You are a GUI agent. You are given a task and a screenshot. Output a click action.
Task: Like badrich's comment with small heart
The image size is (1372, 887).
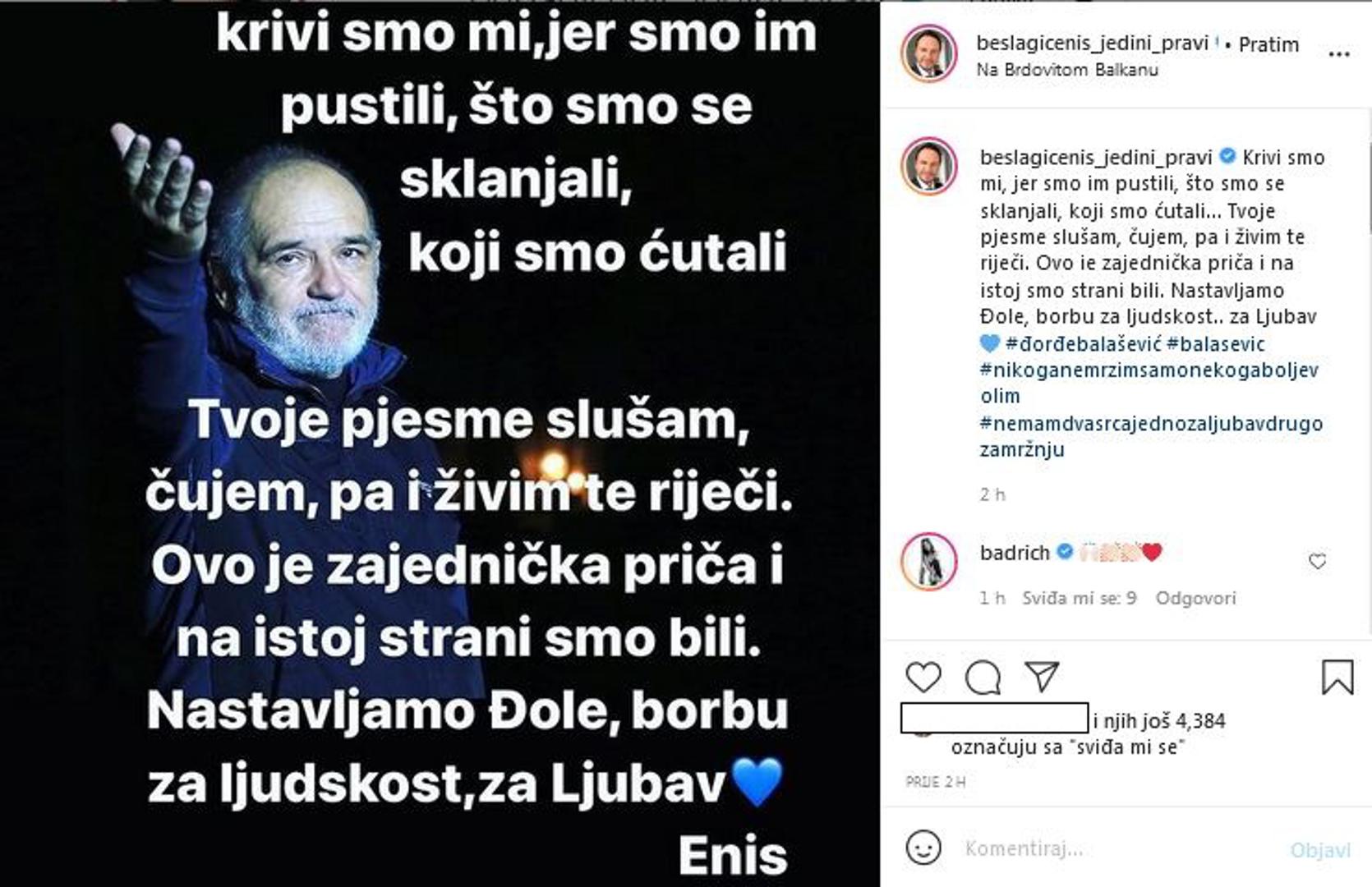1317,562
